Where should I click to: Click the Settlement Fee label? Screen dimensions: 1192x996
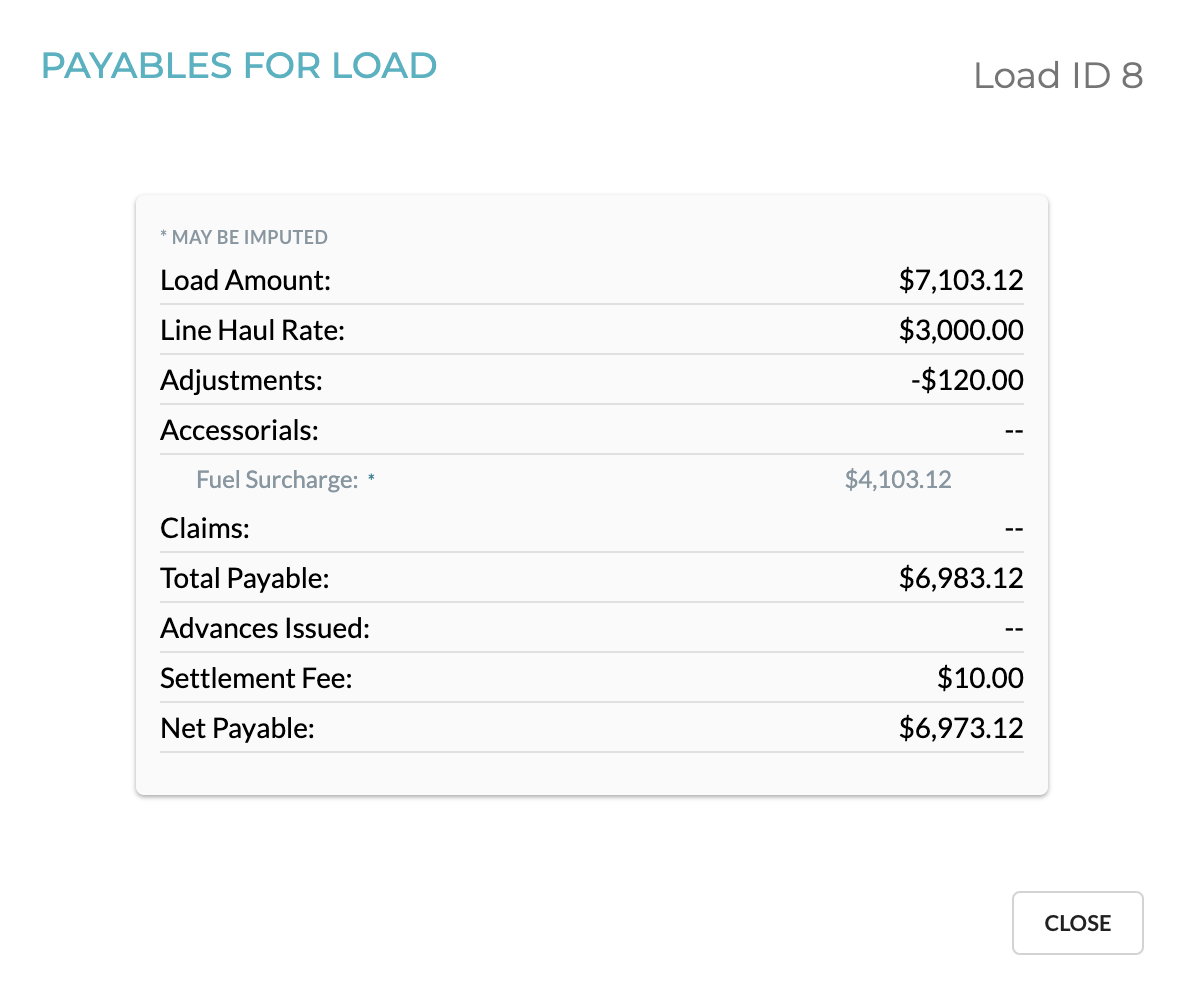256,678
